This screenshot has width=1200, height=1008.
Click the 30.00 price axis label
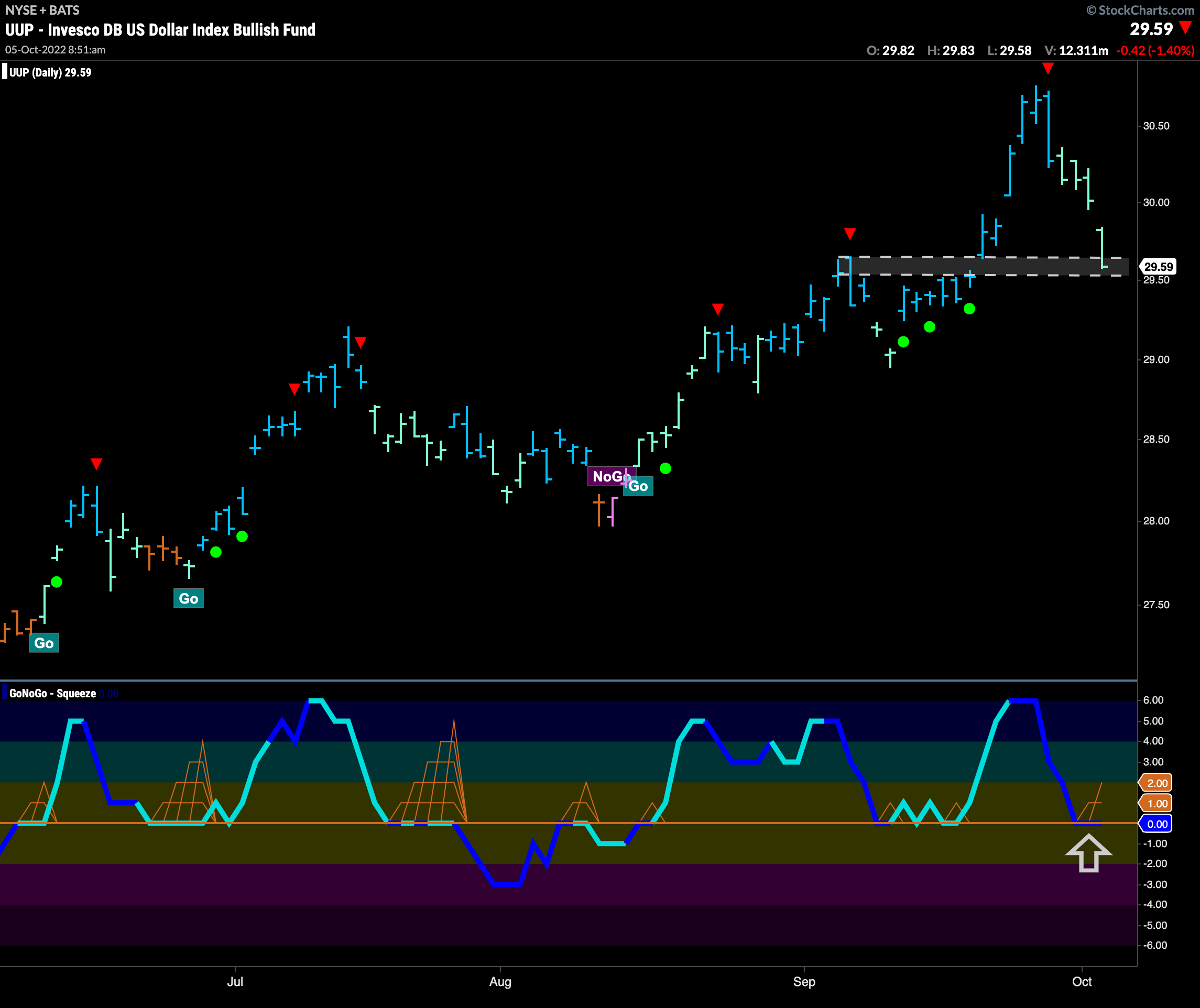(x=1156, y=202)
